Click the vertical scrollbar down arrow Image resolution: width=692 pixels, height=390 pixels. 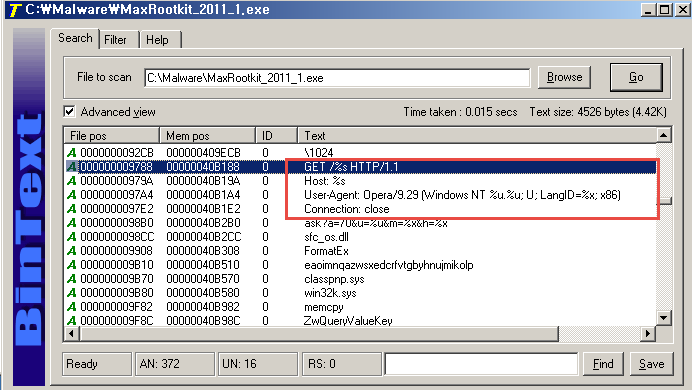pos(663,318)
